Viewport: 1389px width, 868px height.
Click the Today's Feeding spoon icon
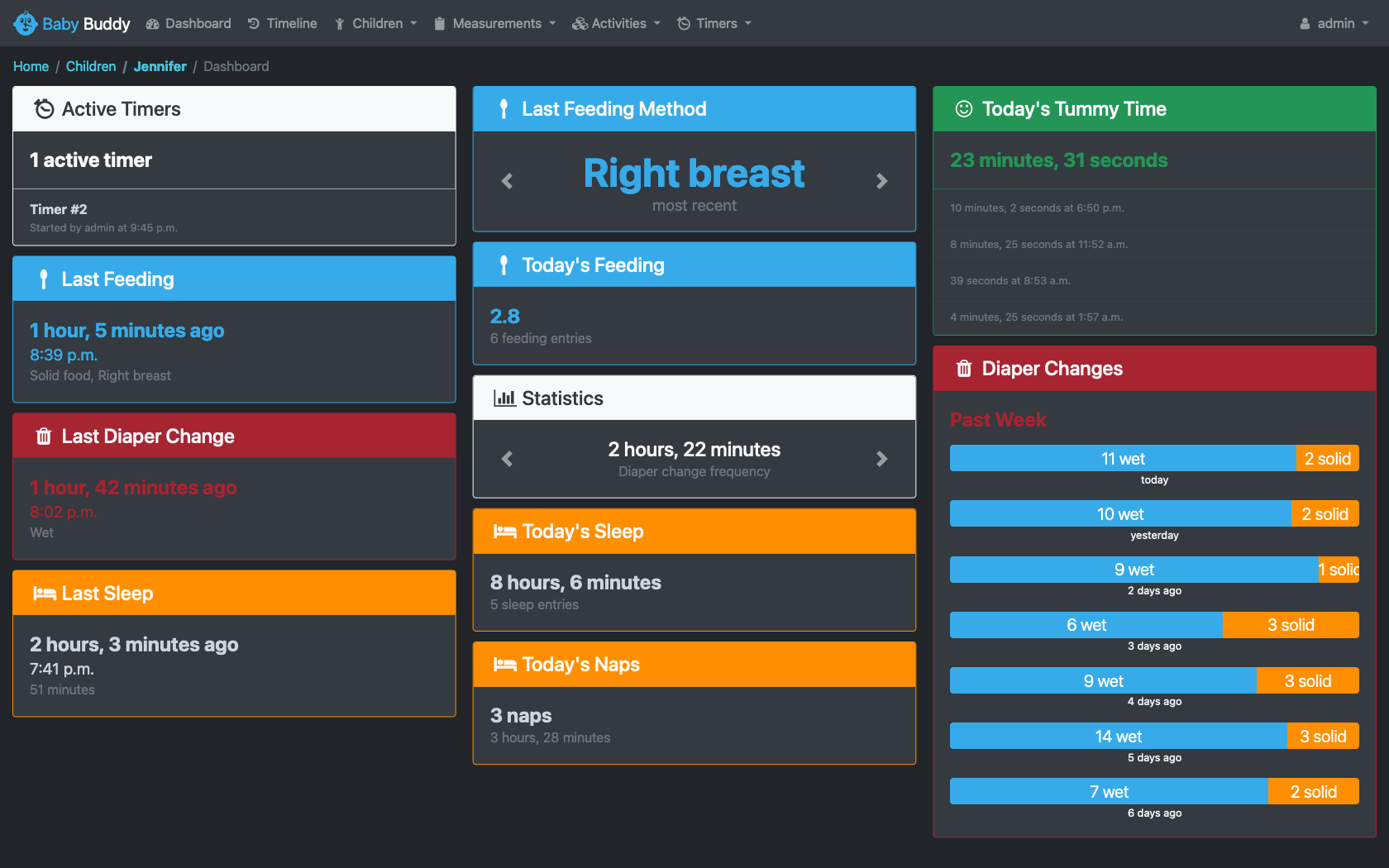(504, 265)
